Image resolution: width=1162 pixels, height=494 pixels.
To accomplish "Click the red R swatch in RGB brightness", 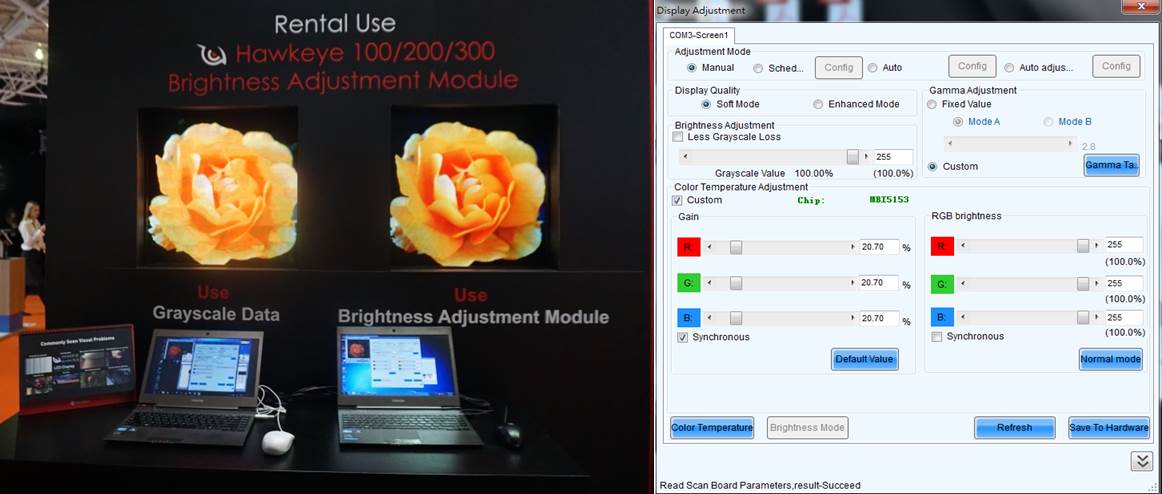I will (x=942, y=246).
